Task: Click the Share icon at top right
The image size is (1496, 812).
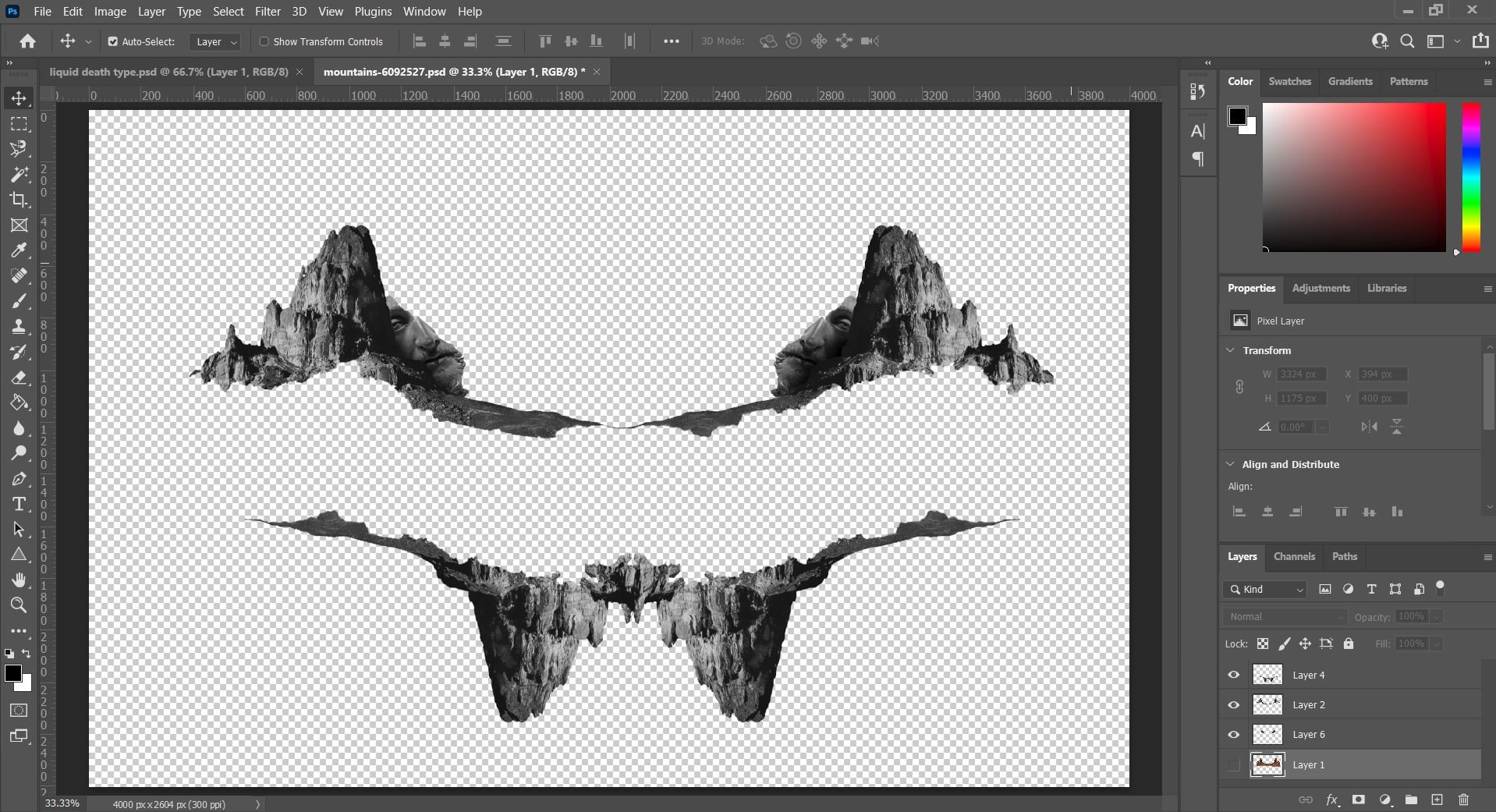Action: point(1480,41)
